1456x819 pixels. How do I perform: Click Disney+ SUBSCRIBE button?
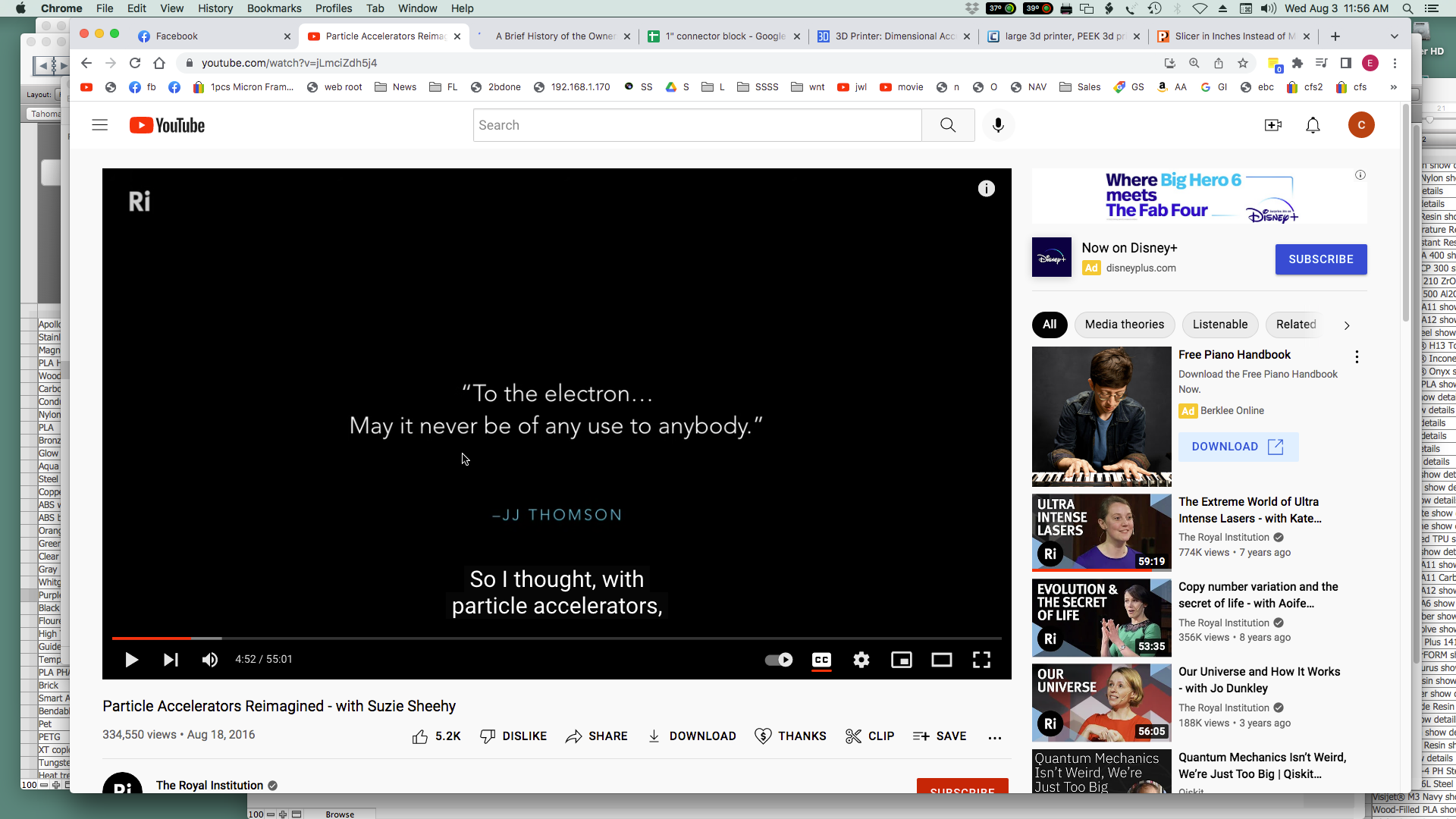[1320, 259]
